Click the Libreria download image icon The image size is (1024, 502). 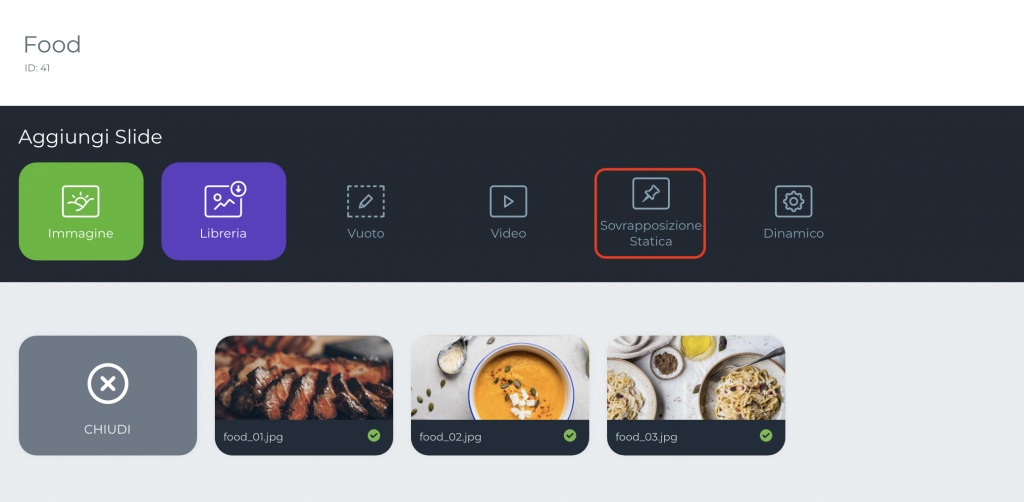click(225, 200)
